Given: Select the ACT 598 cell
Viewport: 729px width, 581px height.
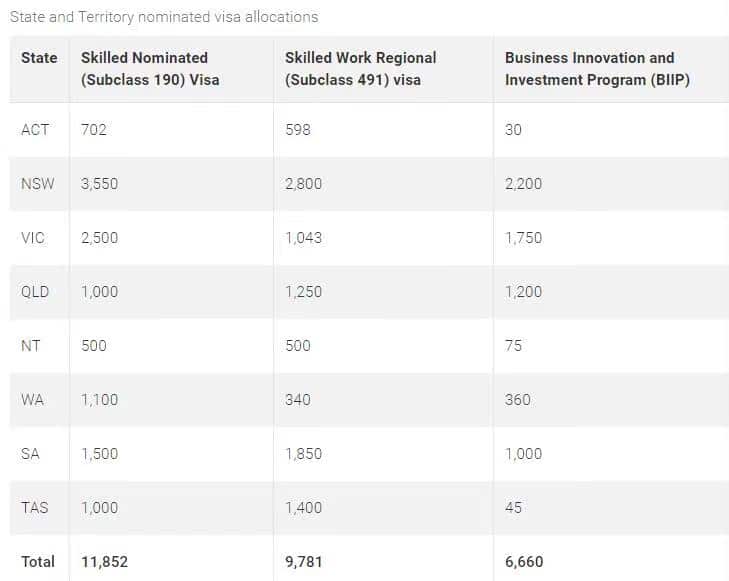Looking at the screenshot, I should click(298, 129).
